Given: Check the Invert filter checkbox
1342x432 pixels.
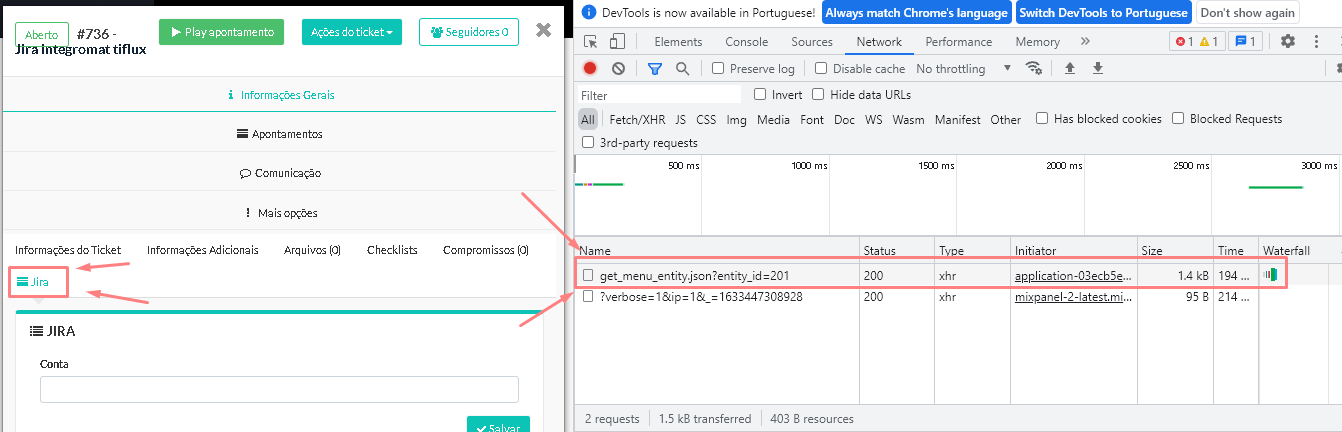Looking at the screenshot, I should tap(760, 94).
